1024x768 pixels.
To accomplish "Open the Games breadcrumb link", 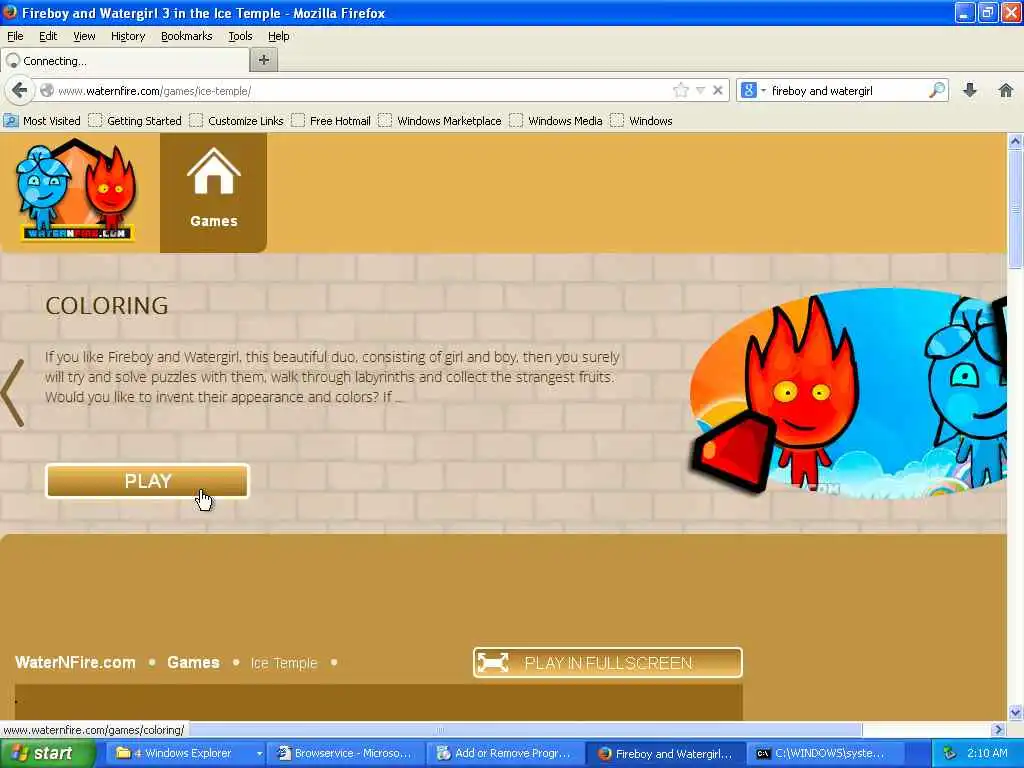I will click(x=193, y=662).
